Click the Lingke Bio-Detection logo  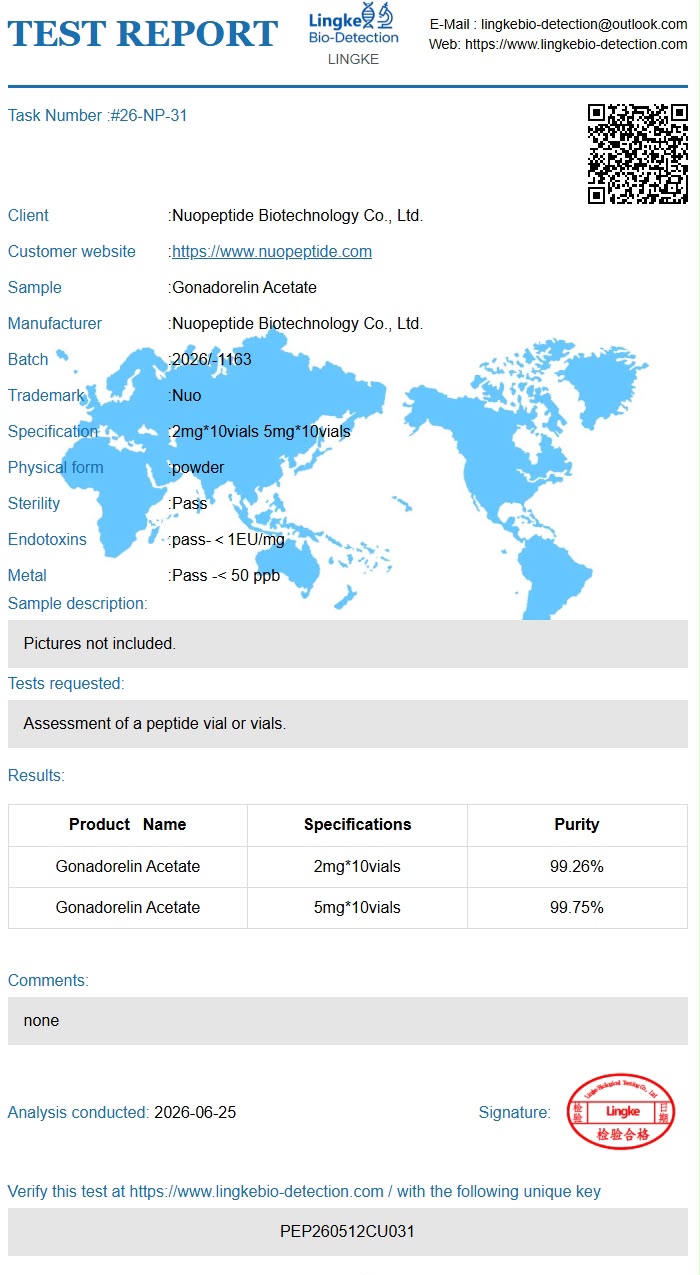pos(353,25)
